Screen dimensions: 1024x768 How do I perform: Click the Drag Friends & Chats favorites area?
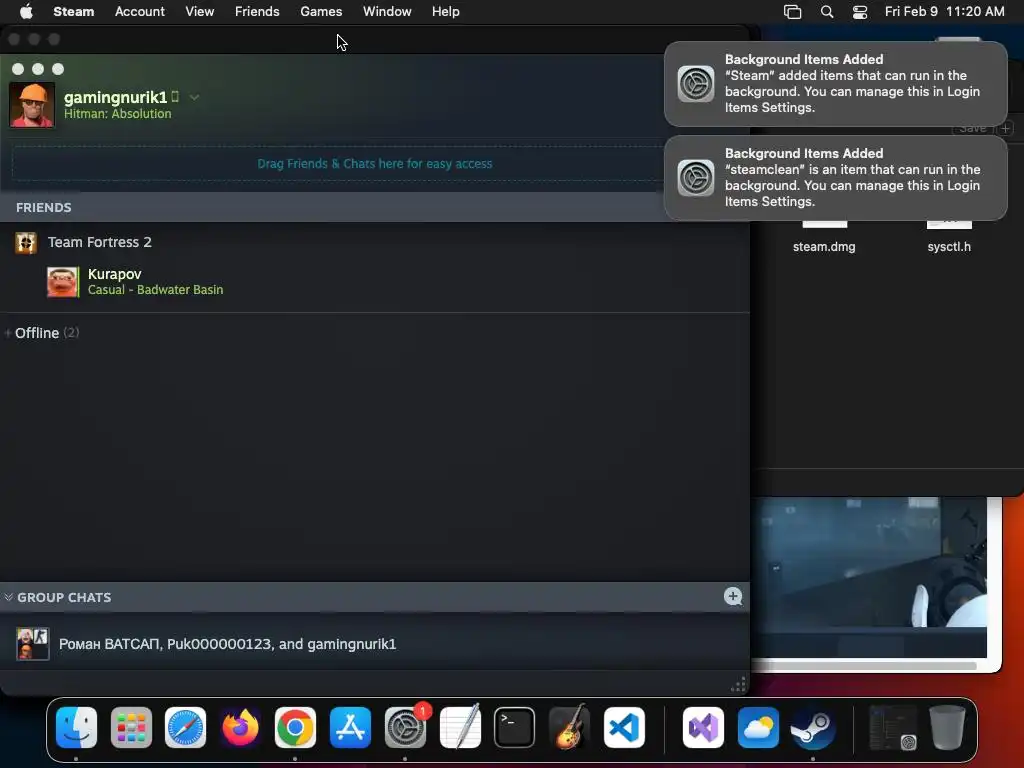(x=375, y=164)
